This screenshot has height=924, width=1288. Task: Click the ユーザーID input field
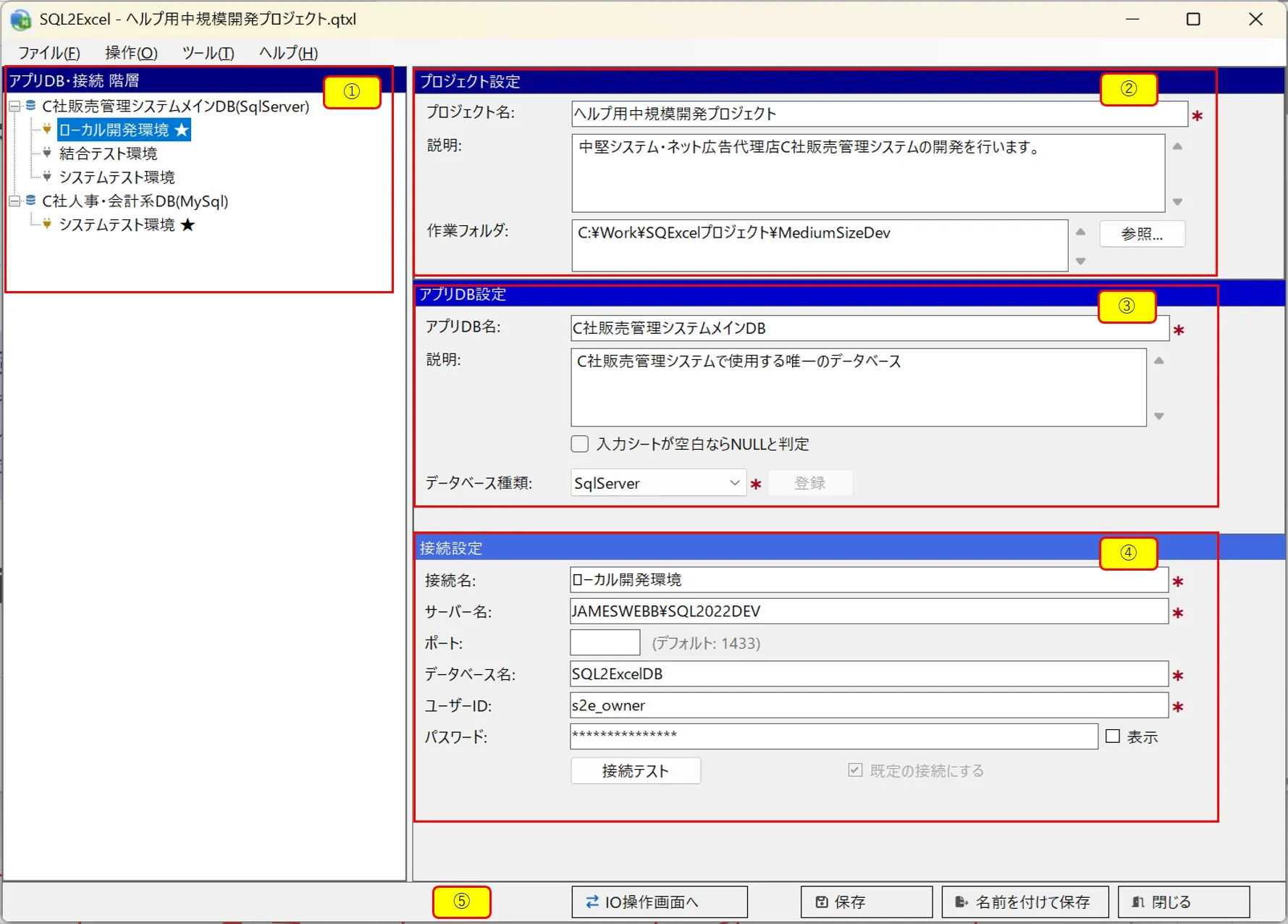[x=869, y=705]
